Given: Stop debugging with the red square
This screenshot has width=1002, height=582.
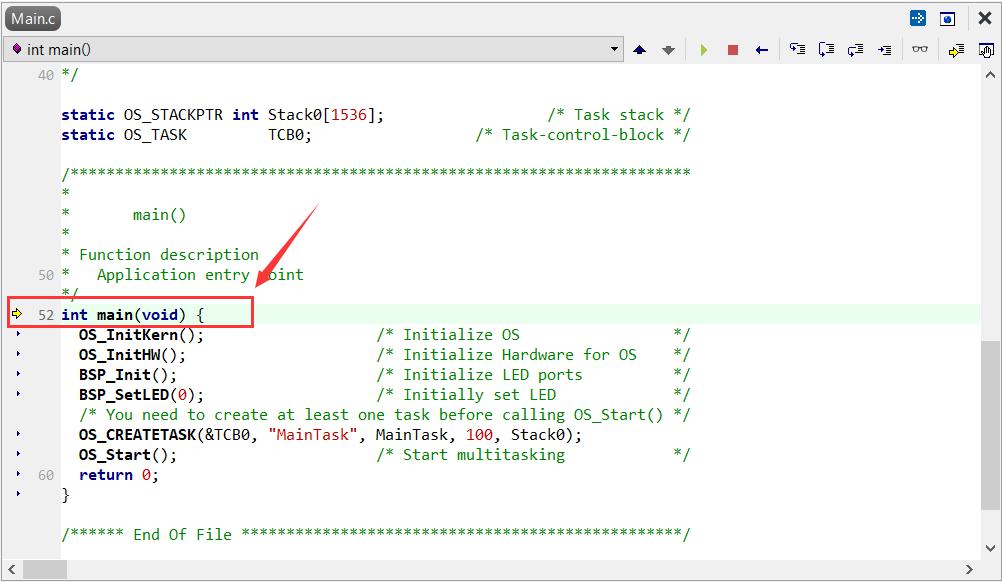Looking at the screenshot, I should click(x=733, y=50).
